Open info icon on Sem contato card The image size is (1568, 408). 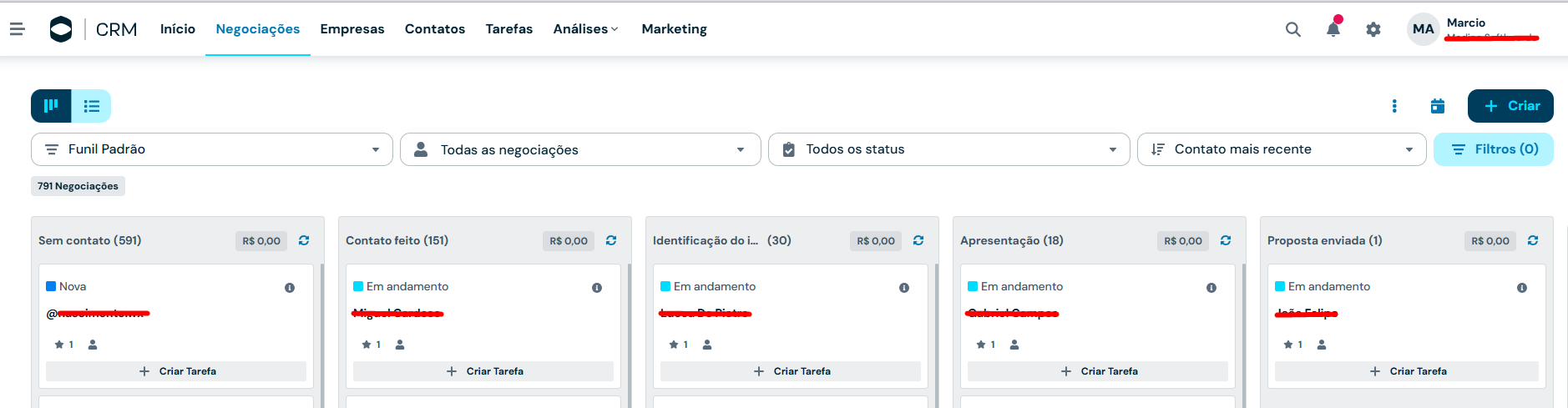pyautogui.click(x=290, y=288)
